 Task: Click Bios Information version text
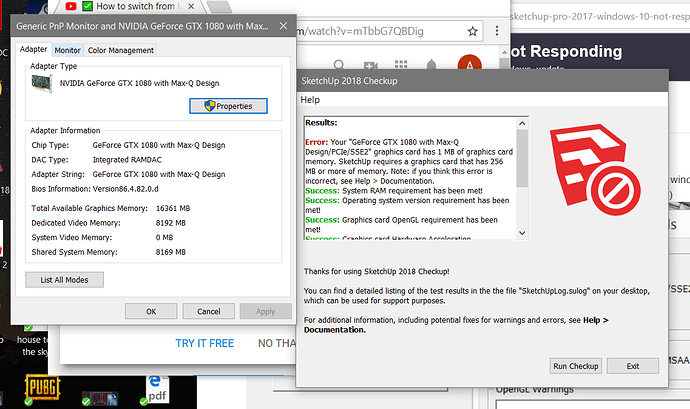pyautogui.click(x=125, y=189)
